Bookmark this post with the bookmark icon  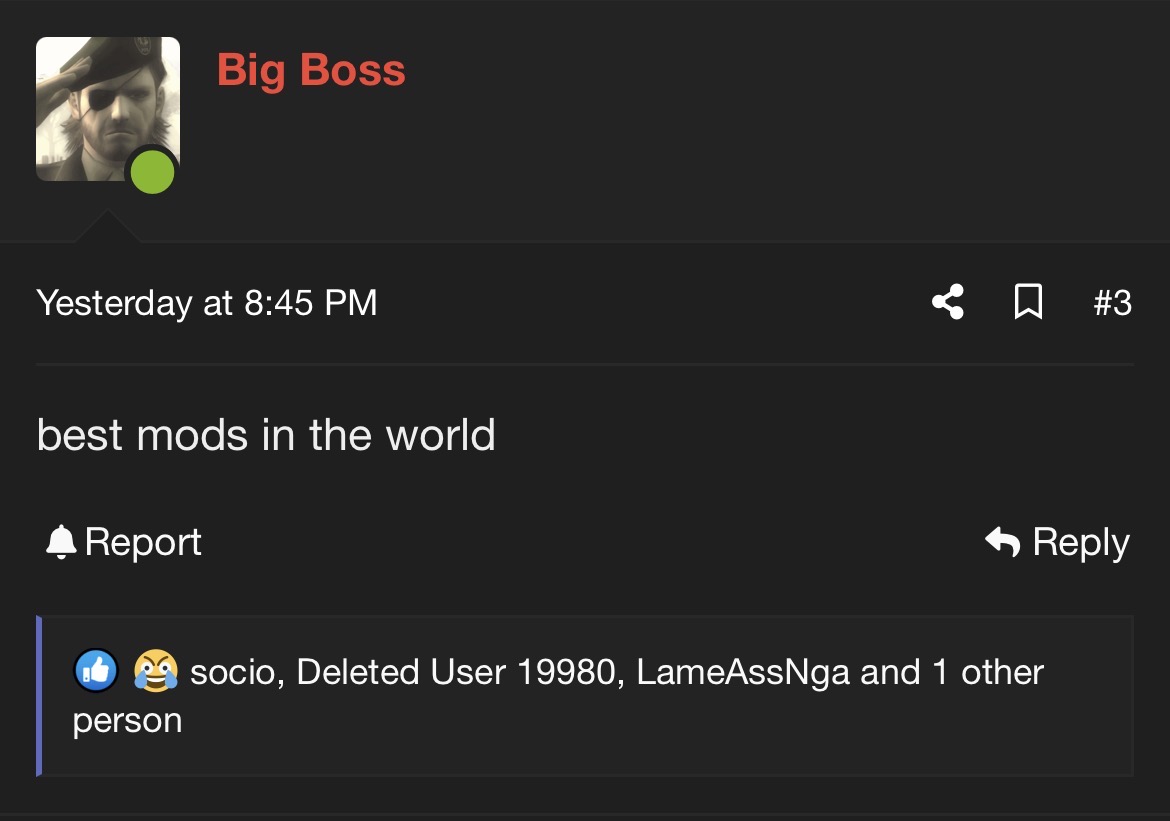coord(1028,302)
